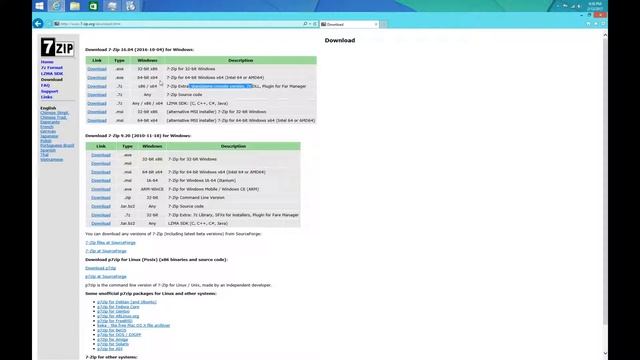Download 9.20 .msi for 32-bit Windows
Image resolution: width=640 pixels, height=360 pixels.
[x=101, y=163]
